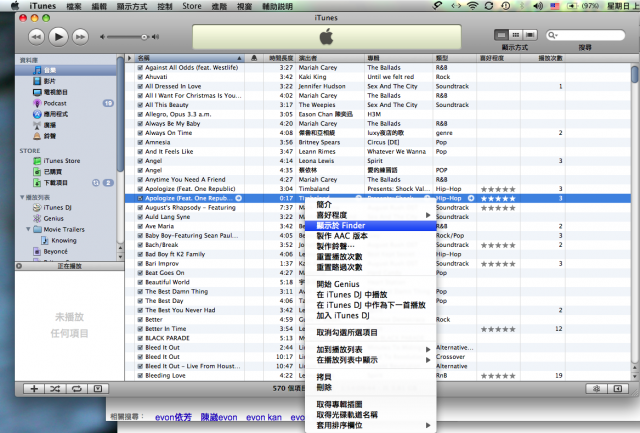
Task: Sort by Name column header
Action: click(x=189, y=58)
